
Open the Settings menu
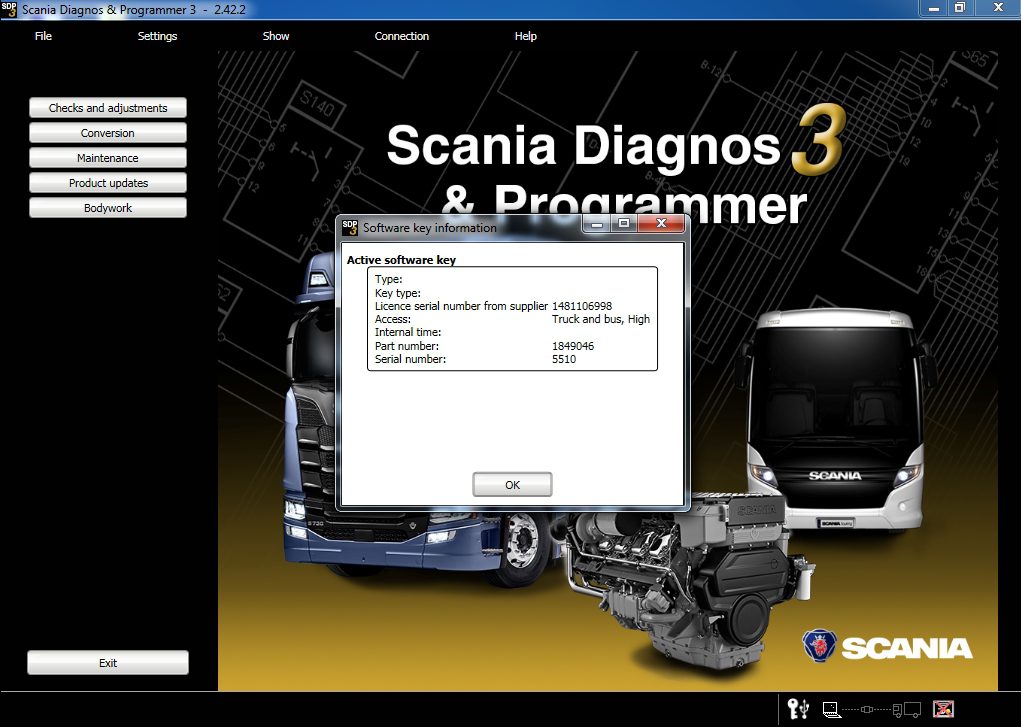[157, 36]
